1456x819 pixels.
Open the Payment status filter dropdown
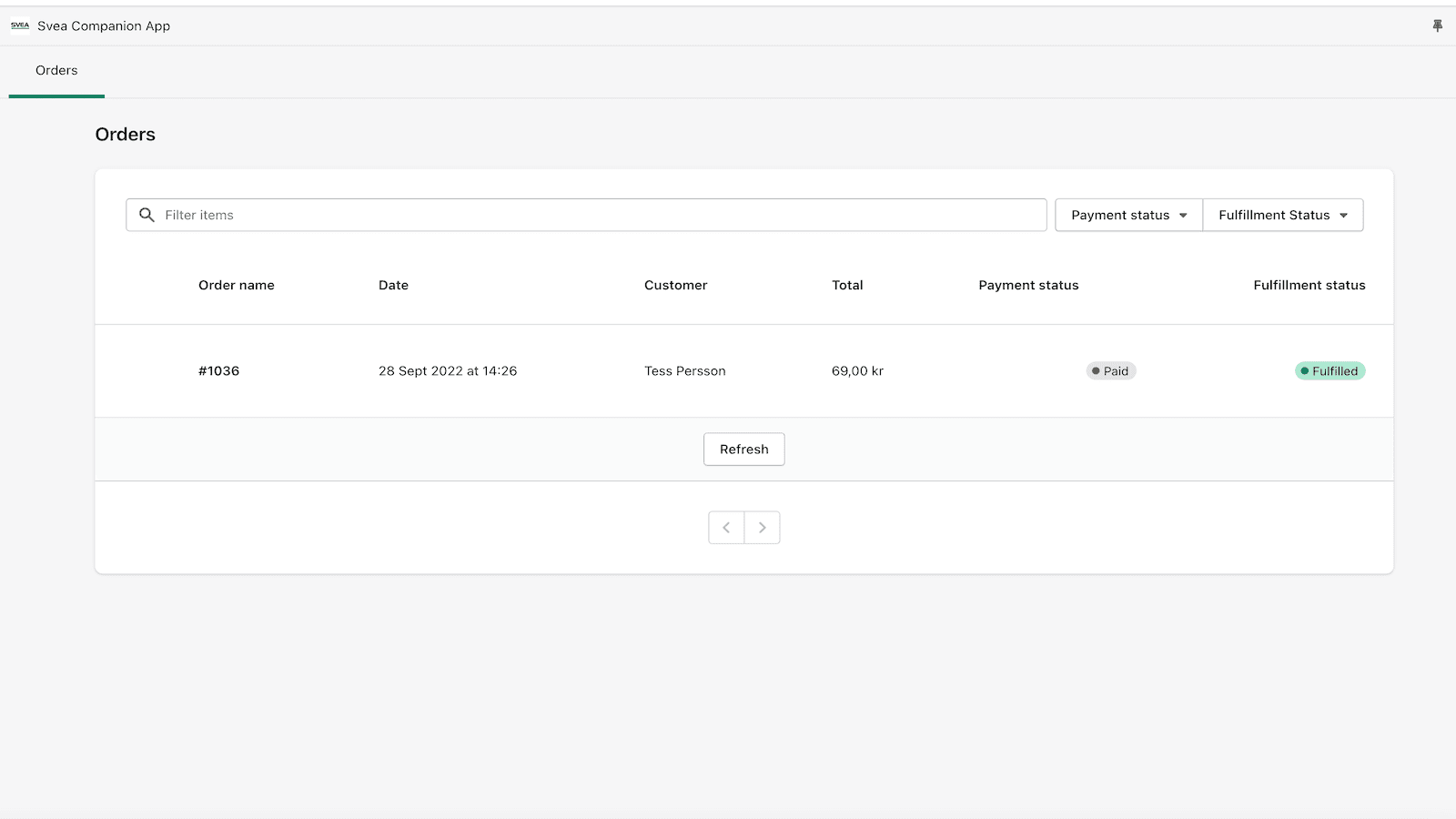(x=1127, y=215)
